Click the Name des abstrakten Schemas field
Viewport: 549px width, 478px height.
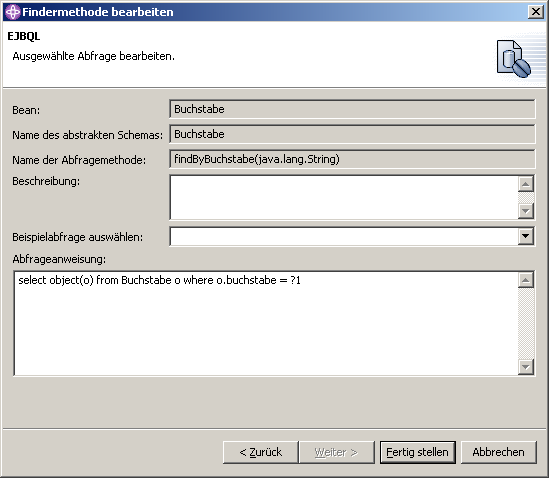(x=352, y=134)
